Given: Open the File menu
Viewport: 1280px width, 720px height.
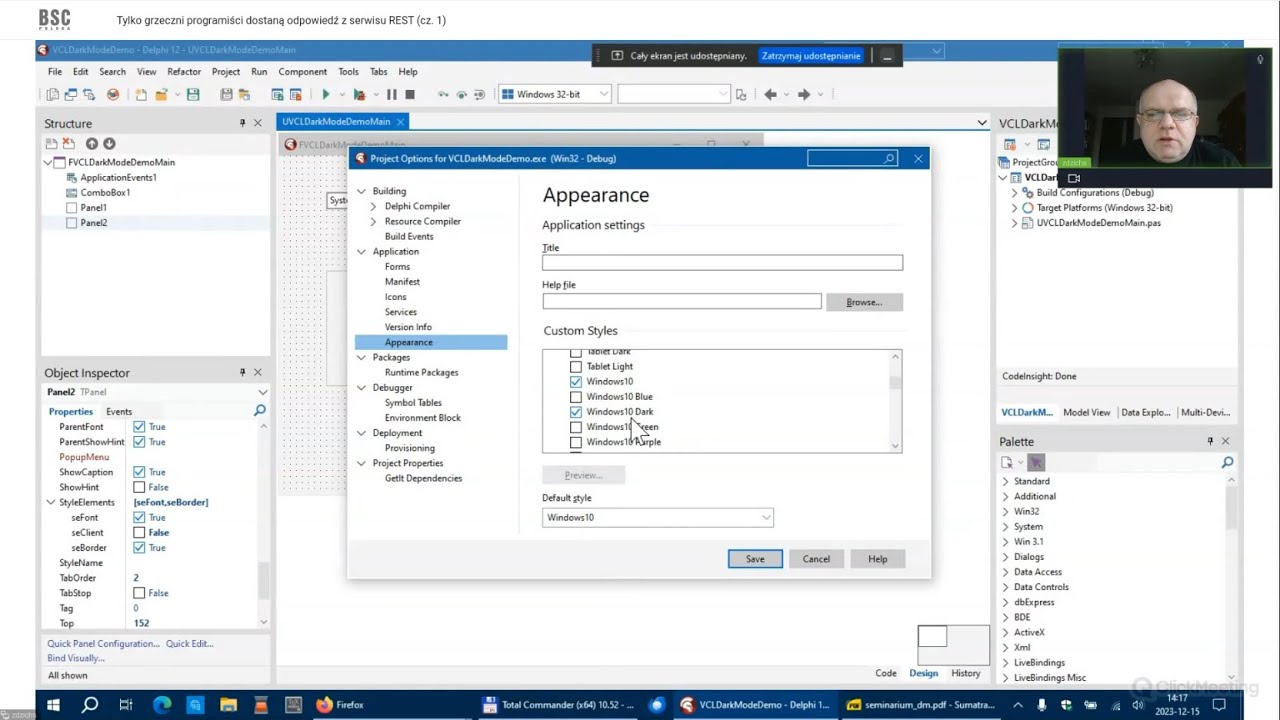Looking at the screenshot, I should point(55,72).
